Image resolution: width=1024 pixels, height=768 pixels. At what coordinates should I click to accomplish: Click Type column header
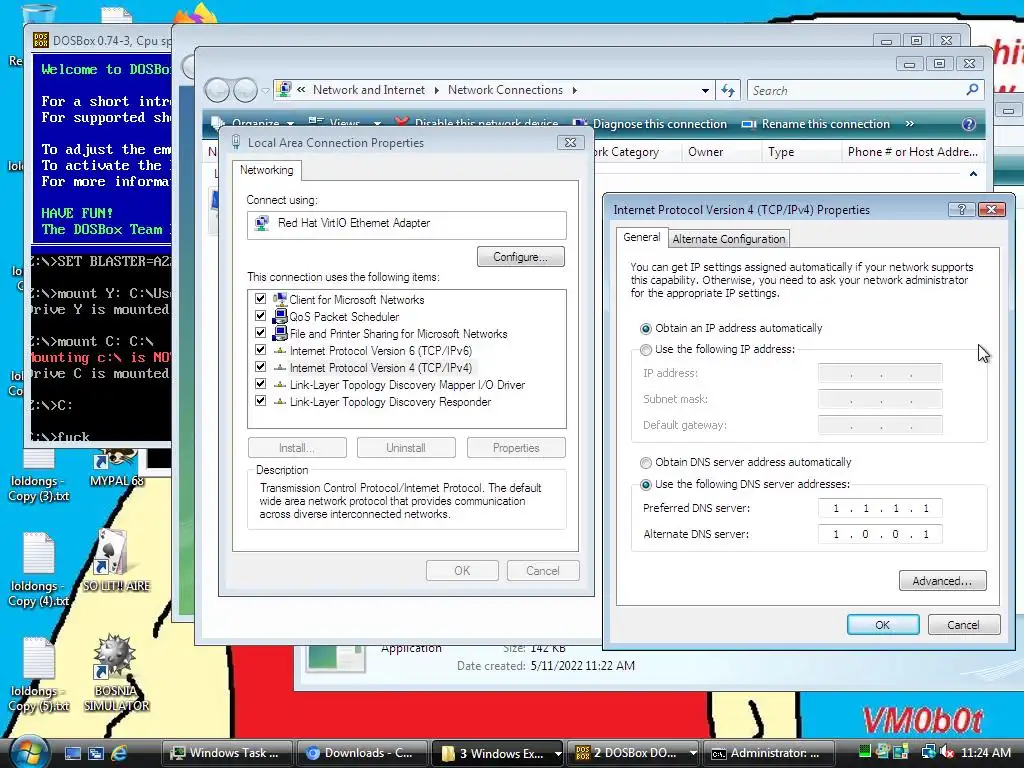click(x=801, y=152)
